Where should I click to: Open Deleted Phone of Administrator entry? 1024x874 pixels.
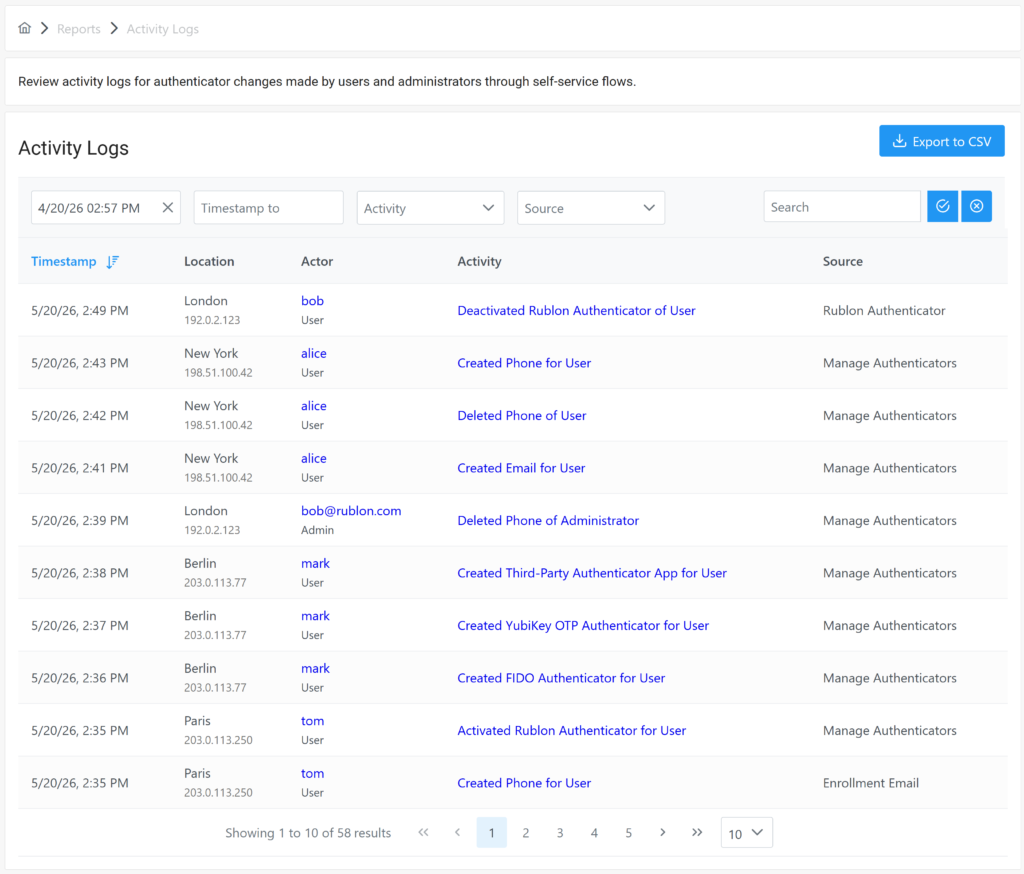coord(548,521)
